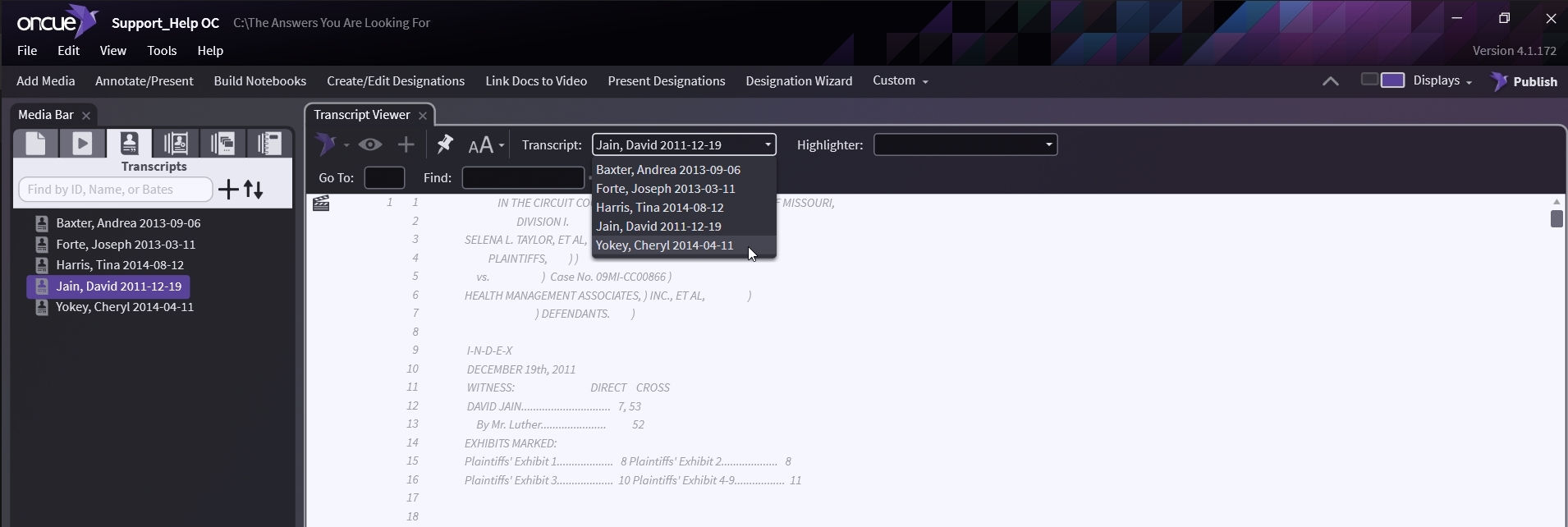Open the Tools menu

[162, 51]
